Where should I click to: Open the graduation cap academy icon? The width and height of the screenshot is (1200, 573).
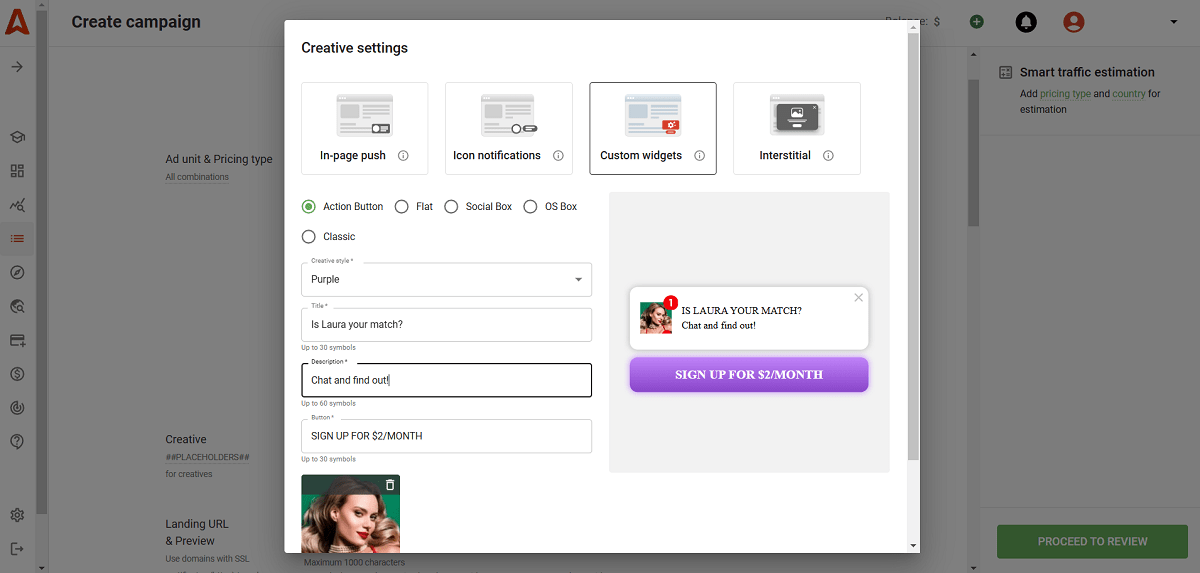click(17, 137)
